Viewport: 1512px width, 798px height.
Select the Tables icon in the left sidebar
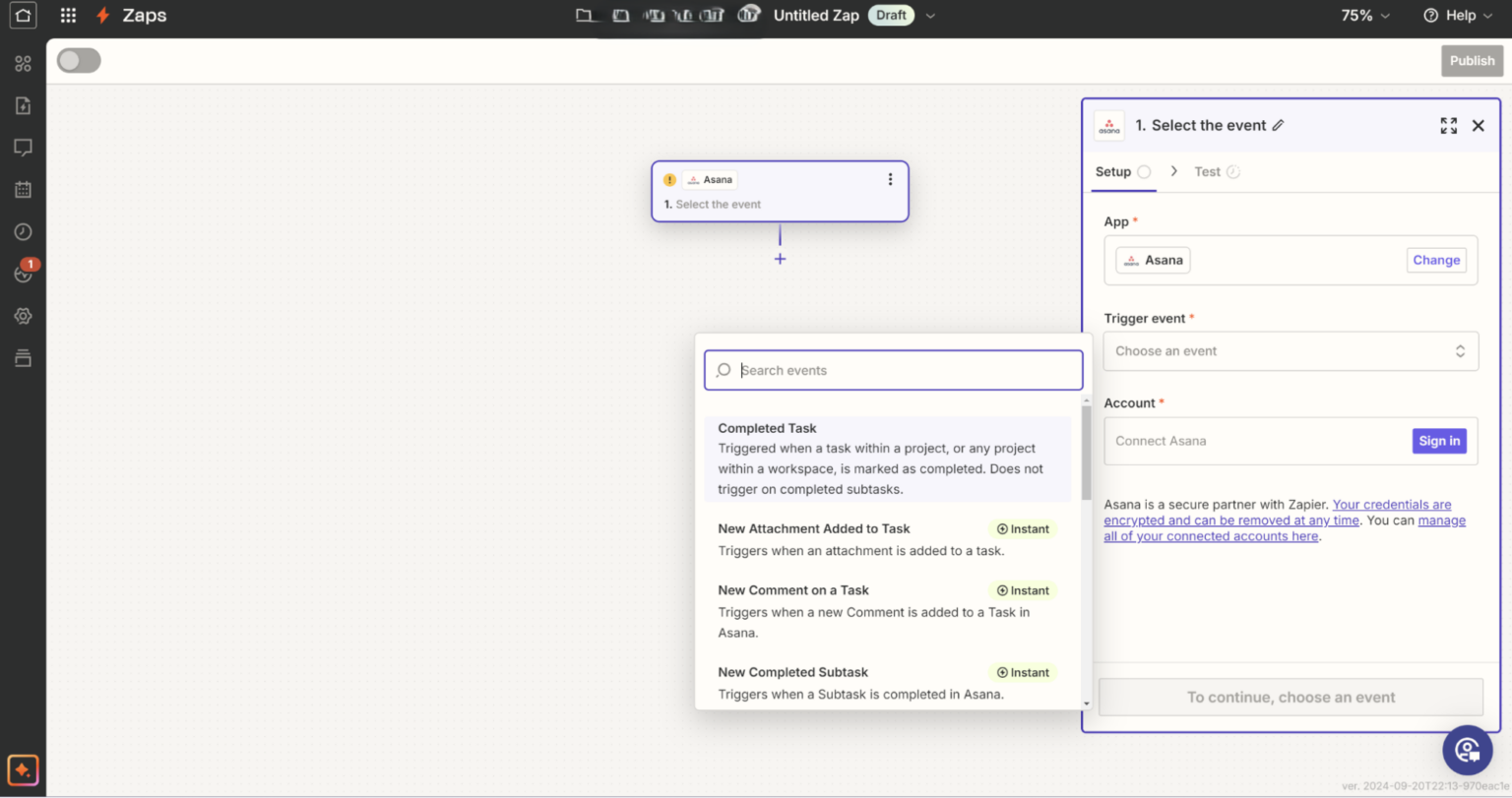(x=23, y=358)
